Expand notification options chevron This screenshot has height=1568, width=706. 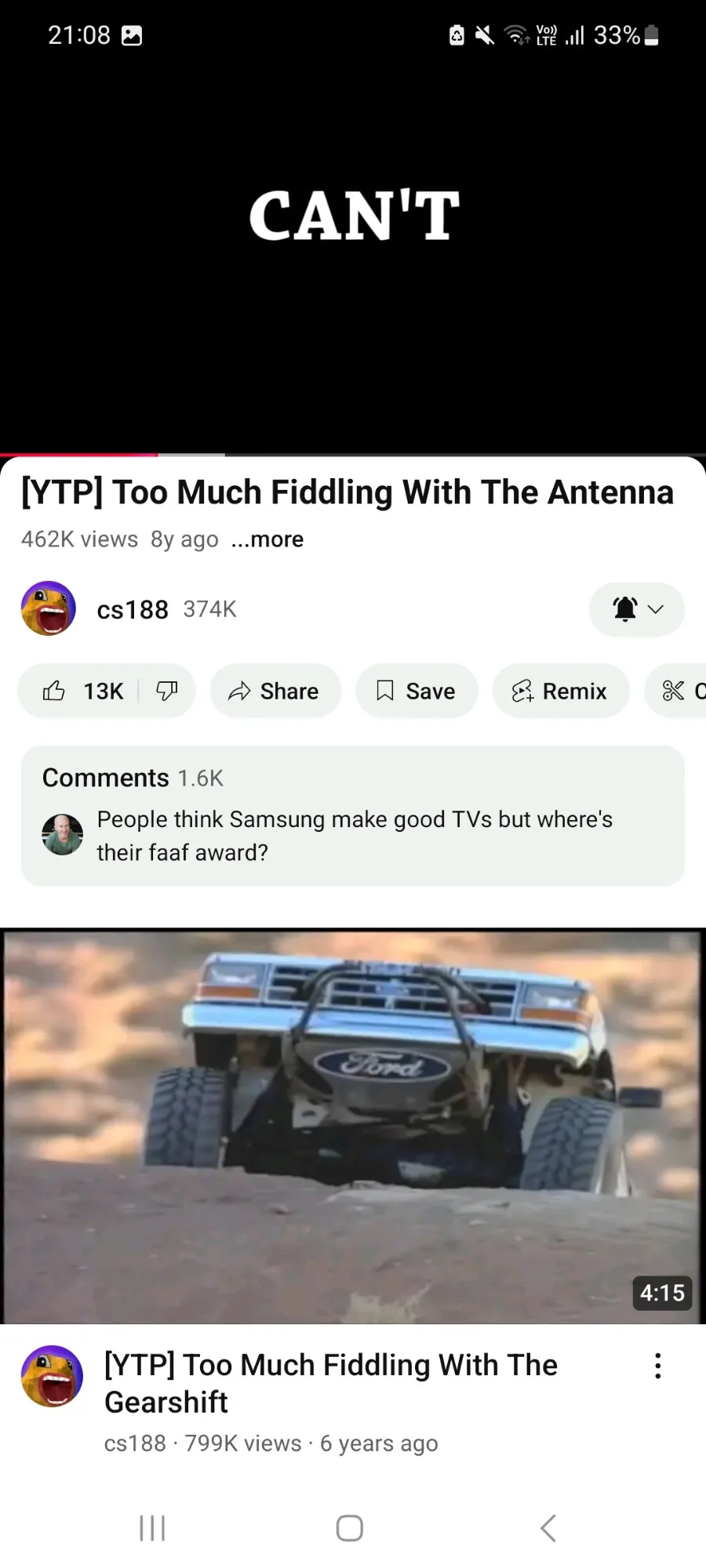[656, 609]
